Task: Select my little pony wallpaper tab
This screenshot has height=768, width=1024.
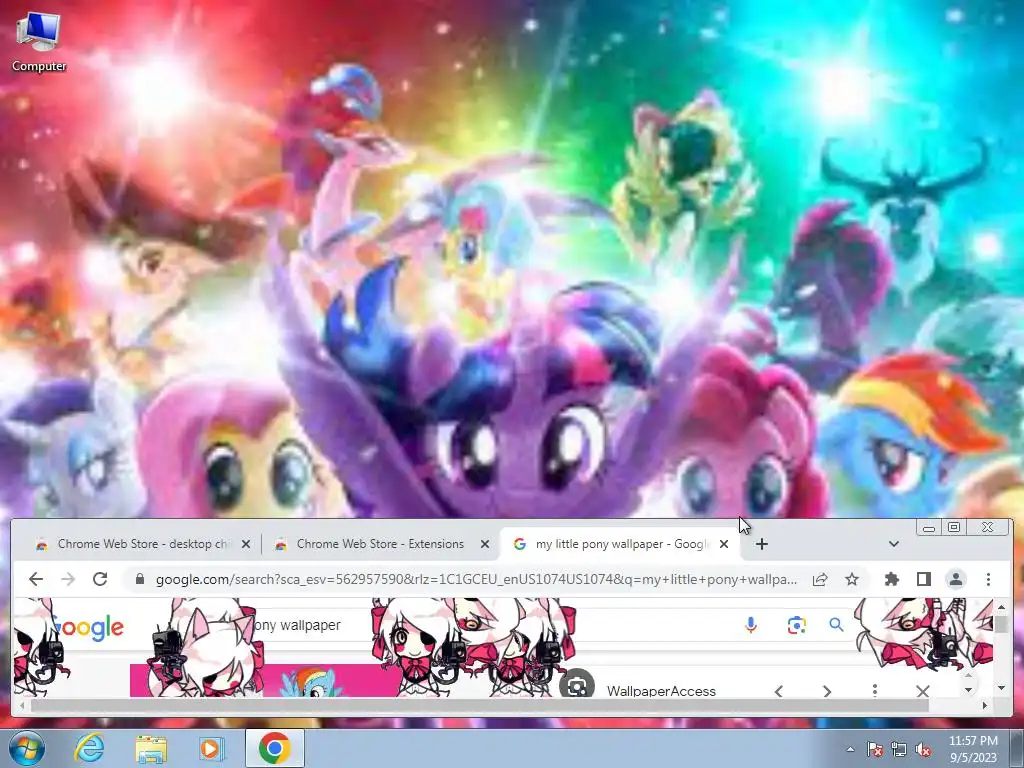Action: (619, 544)
